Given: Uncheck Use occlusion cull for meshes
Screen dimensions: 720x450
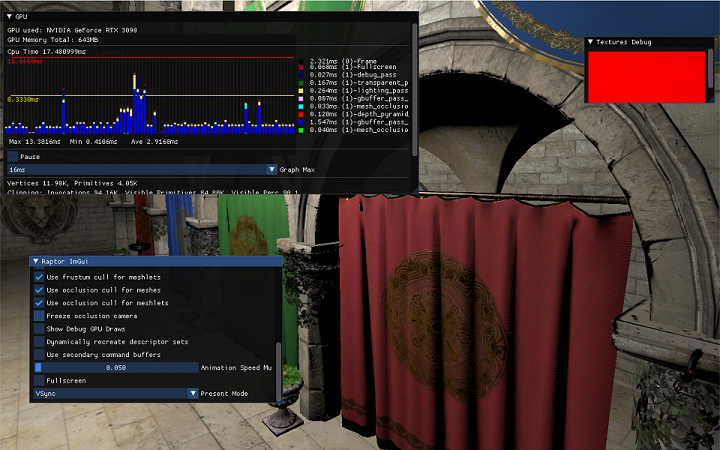Looking at the screenshot, I should click(x=39, y=290).
